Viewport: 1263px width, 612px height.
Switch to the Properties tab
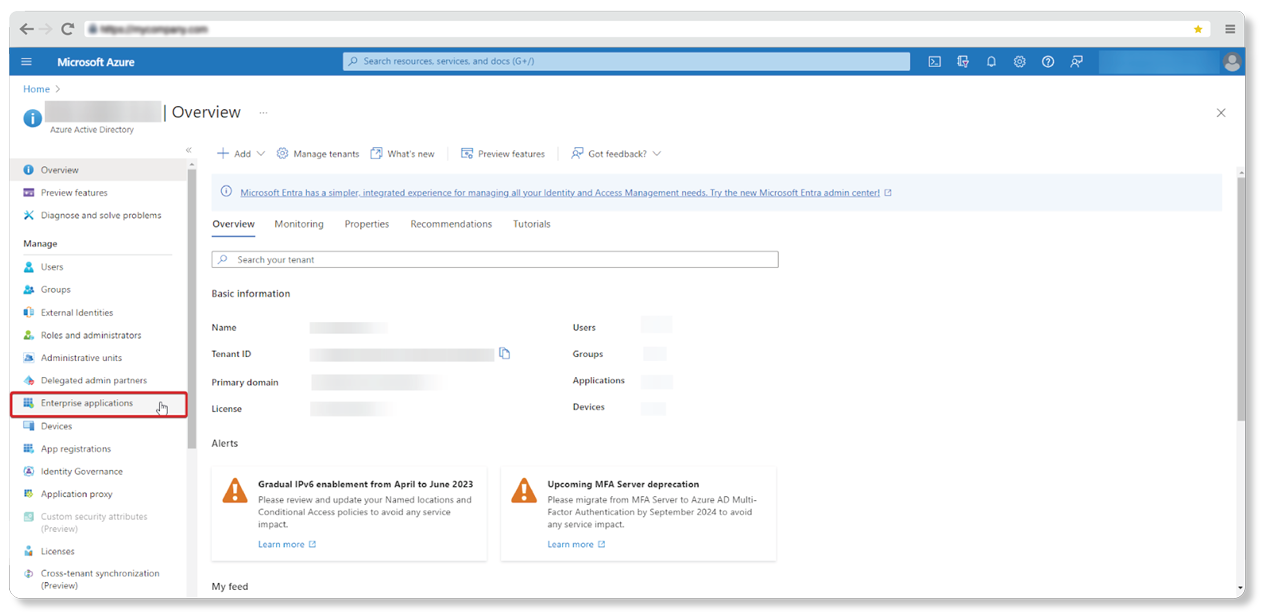367,224
